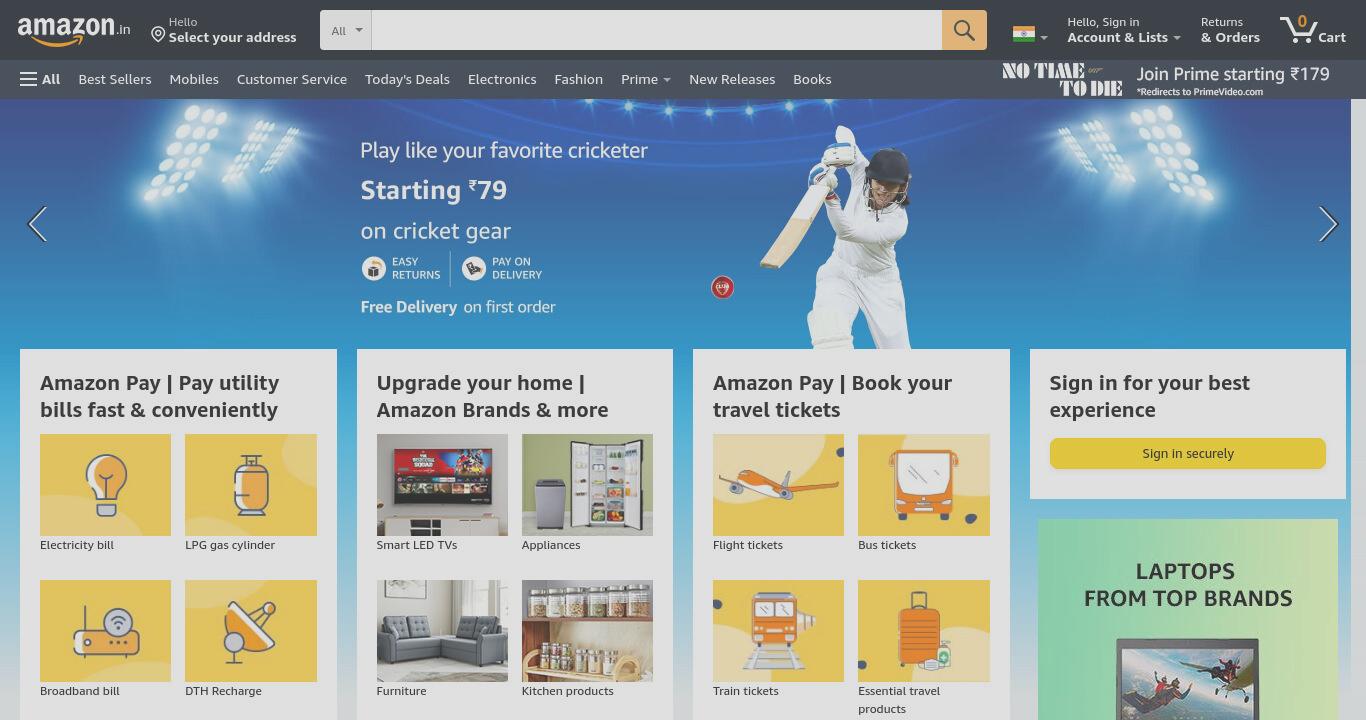Image resolution: width=1366 pixels, height=720 pixels.
Task: Click inside the search input field
Action: pyautogui.click(x=657, y=30)
